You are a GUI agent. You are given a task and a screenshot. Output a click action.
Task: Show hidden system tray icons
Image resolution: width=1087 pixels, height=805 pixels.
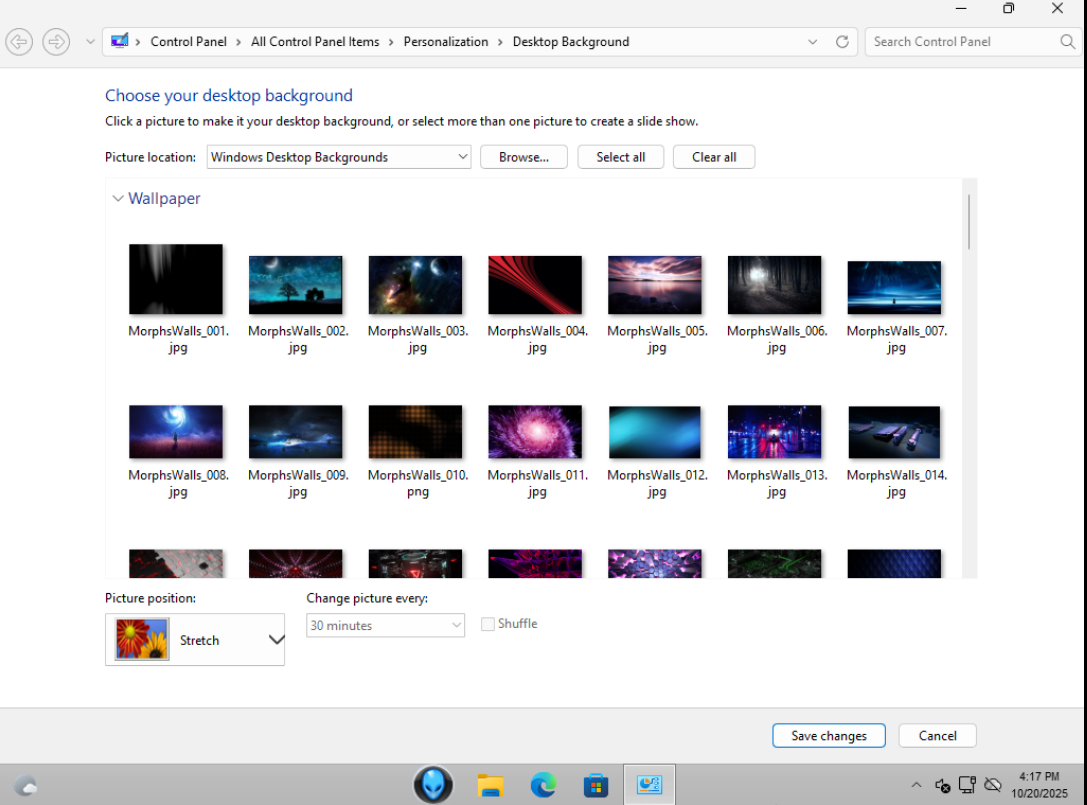916,785
